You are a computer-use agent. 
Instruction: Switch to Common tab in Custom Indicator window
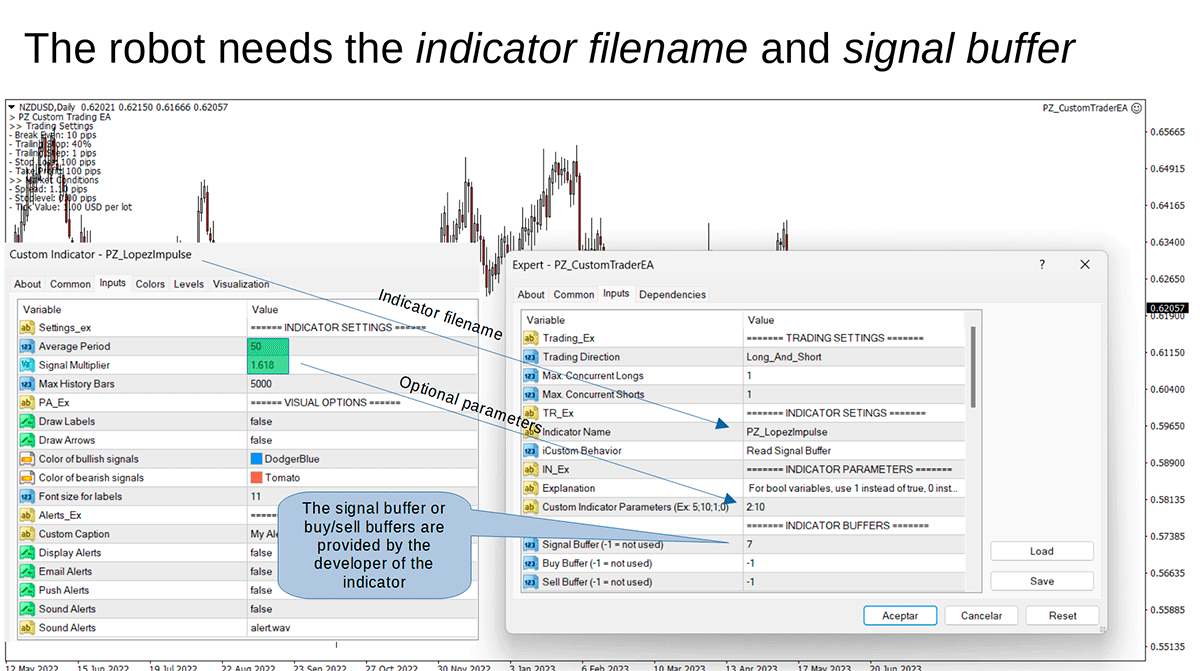[x=71, y=284]
